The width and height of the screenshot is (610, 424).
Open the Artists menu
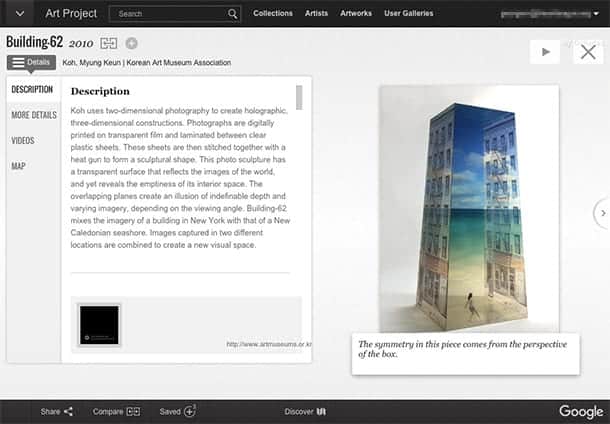click(316, 13)
